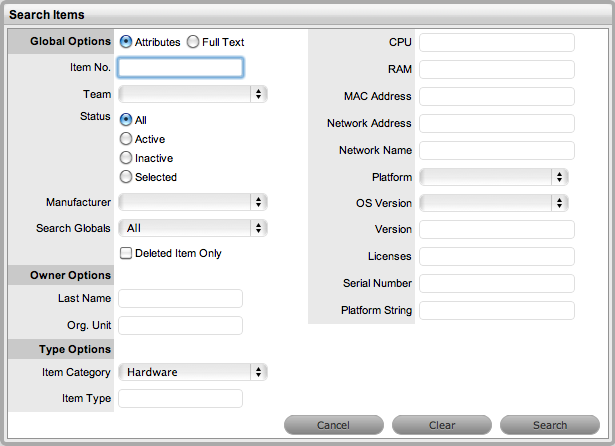The width and height of the screenshot is (615, 446).
Task: Click the Search button
Action: [x=549, y=425]
